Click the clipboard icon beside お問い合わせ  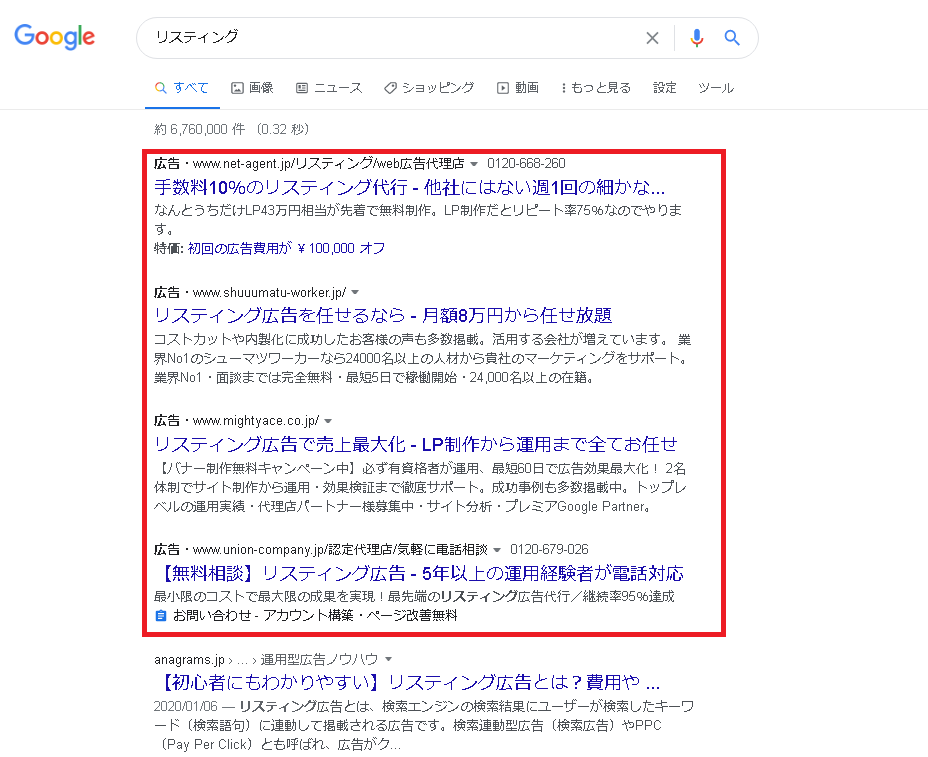[160, 616]
